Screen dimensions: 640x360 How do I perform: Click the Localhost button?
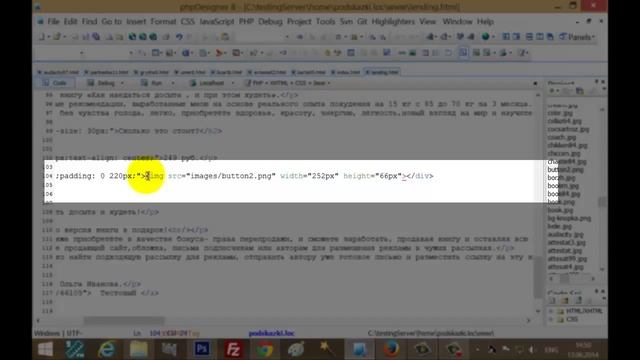pyautogui.click(x=208, y=83)
